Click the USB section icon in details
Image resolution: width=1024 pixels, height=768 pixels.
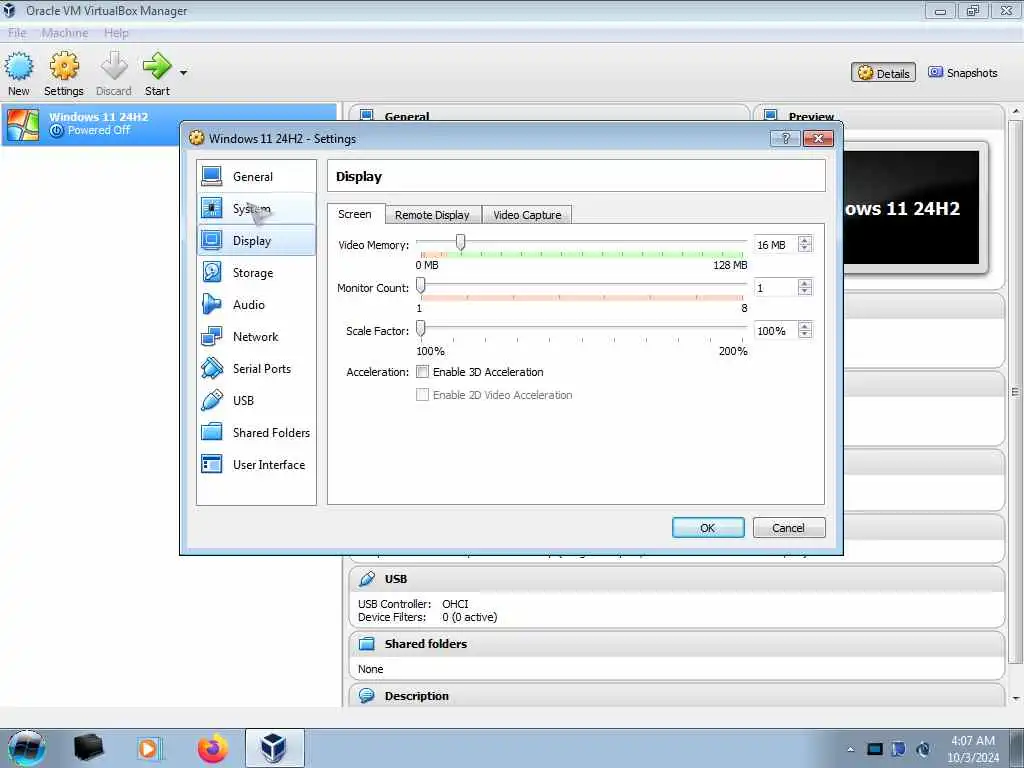pyautogui.click(x=367, y=579)
